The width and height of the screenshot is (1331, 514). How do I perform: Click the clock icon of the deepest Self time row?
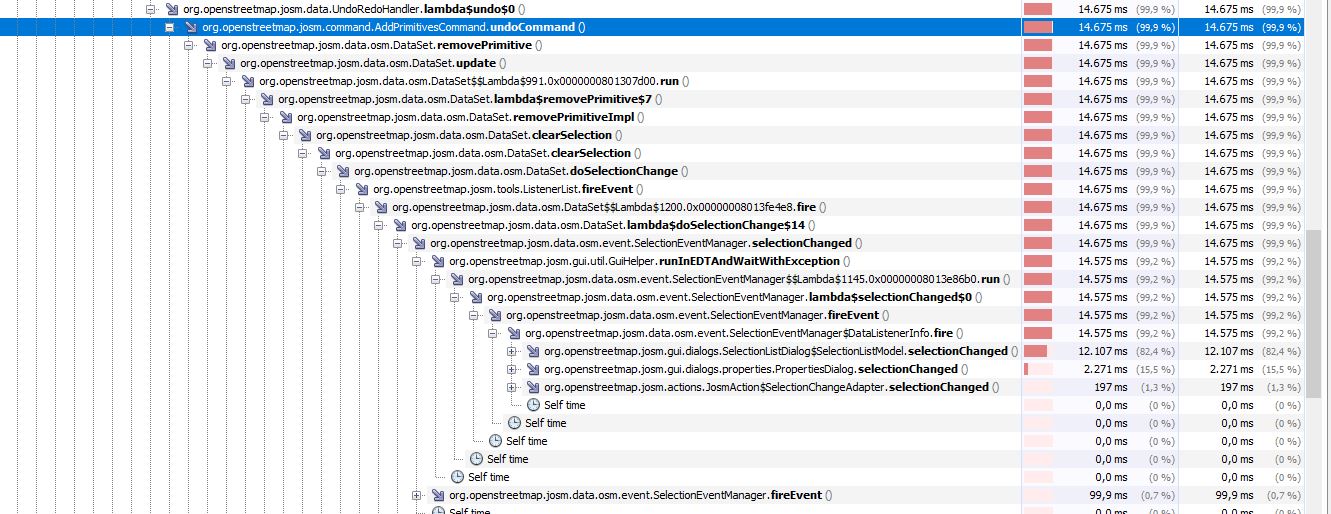pyautogui.click(x=533, y=405)
